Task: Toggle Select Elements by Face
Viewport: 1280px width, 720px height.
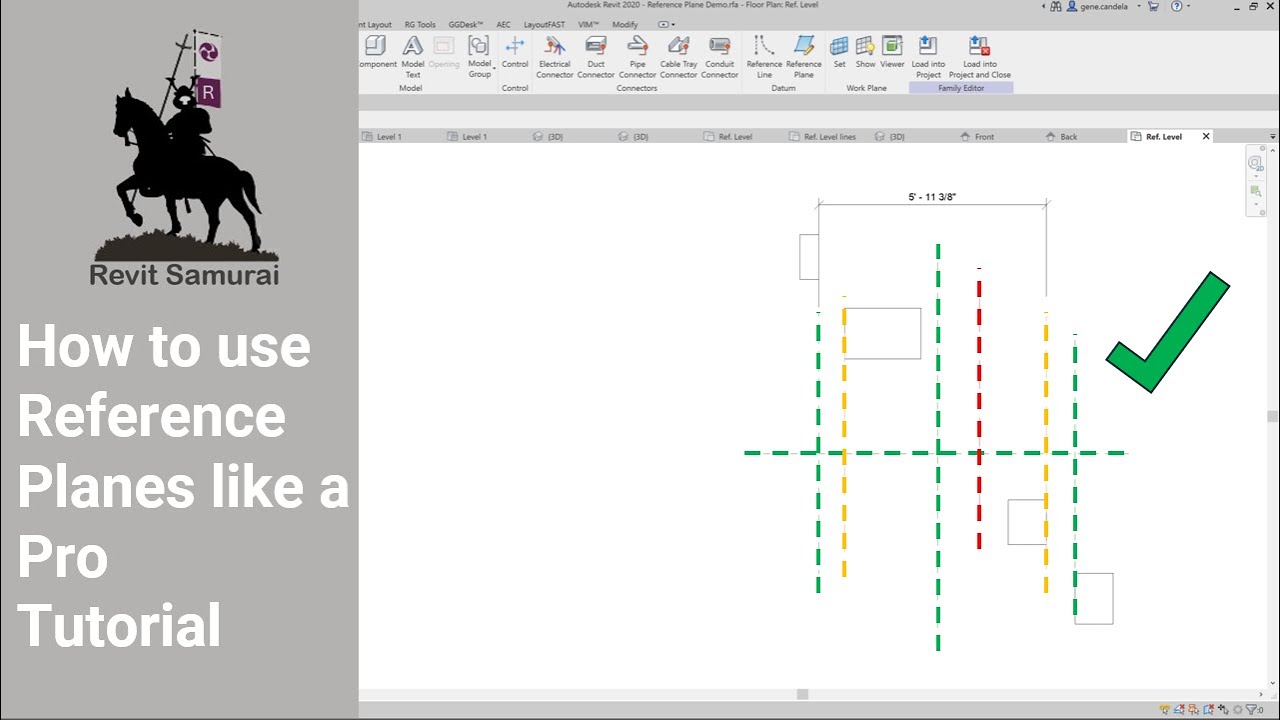Action: coord(1208,710)
